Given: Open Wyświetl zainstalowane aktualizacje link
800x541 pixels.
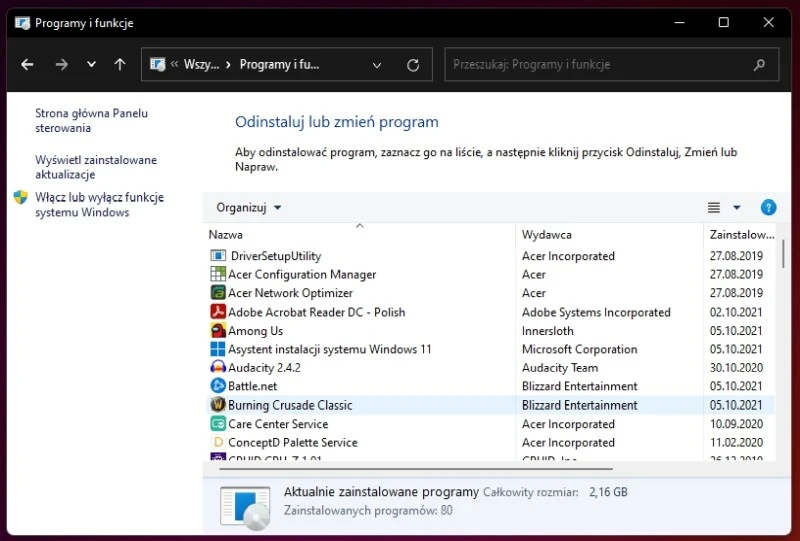Looking at the screenshot, I should [96, 167].
